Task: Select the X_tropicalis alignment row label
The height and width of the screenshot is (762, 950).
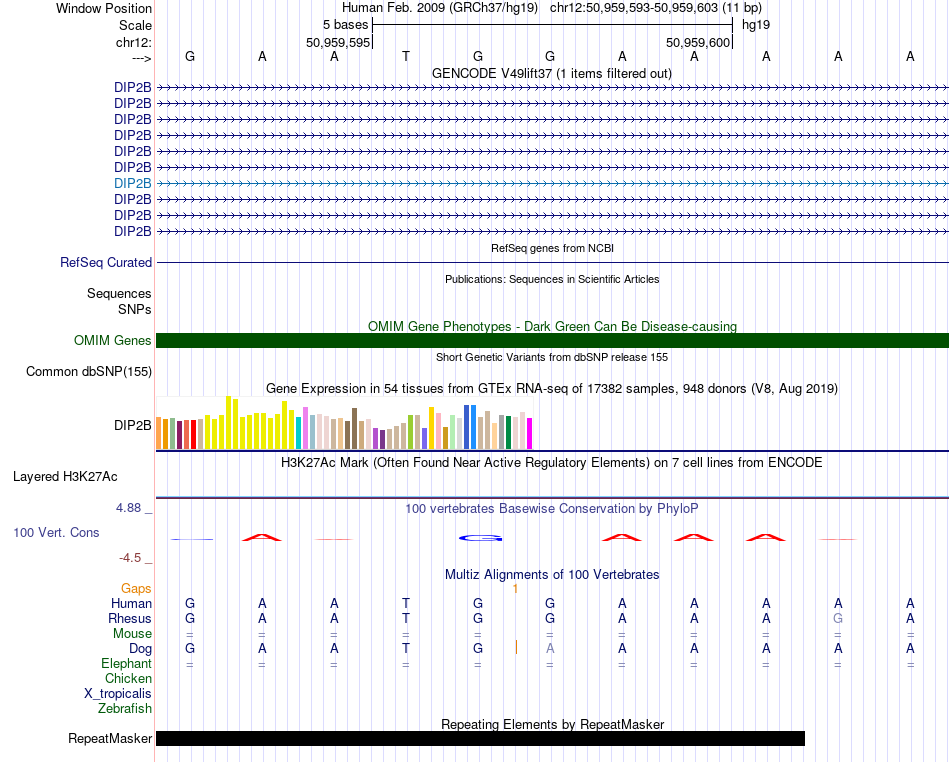Action: point(118,694)
